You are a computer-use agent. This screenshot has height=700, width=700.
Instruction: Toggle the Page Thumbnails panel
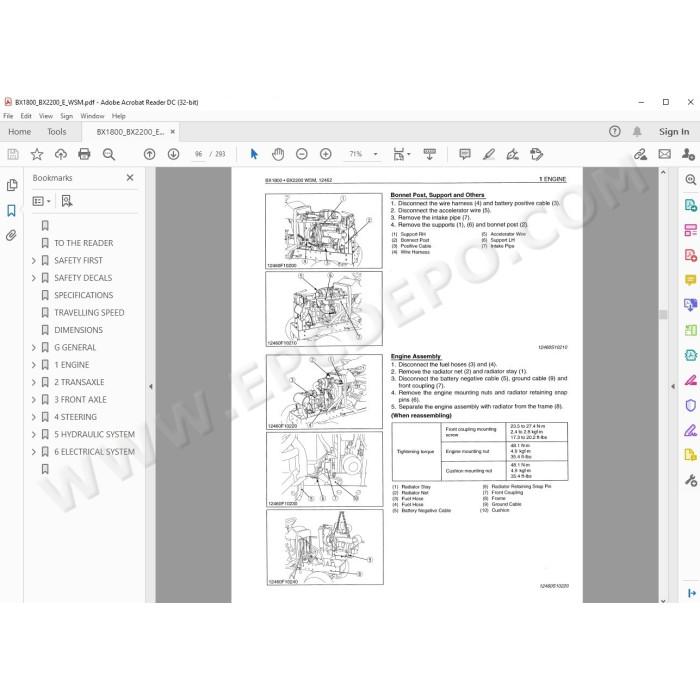[12, 185]
